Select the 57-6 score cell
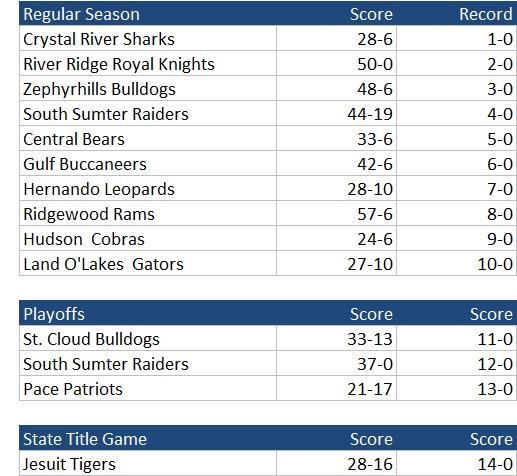 coord(336,213)
